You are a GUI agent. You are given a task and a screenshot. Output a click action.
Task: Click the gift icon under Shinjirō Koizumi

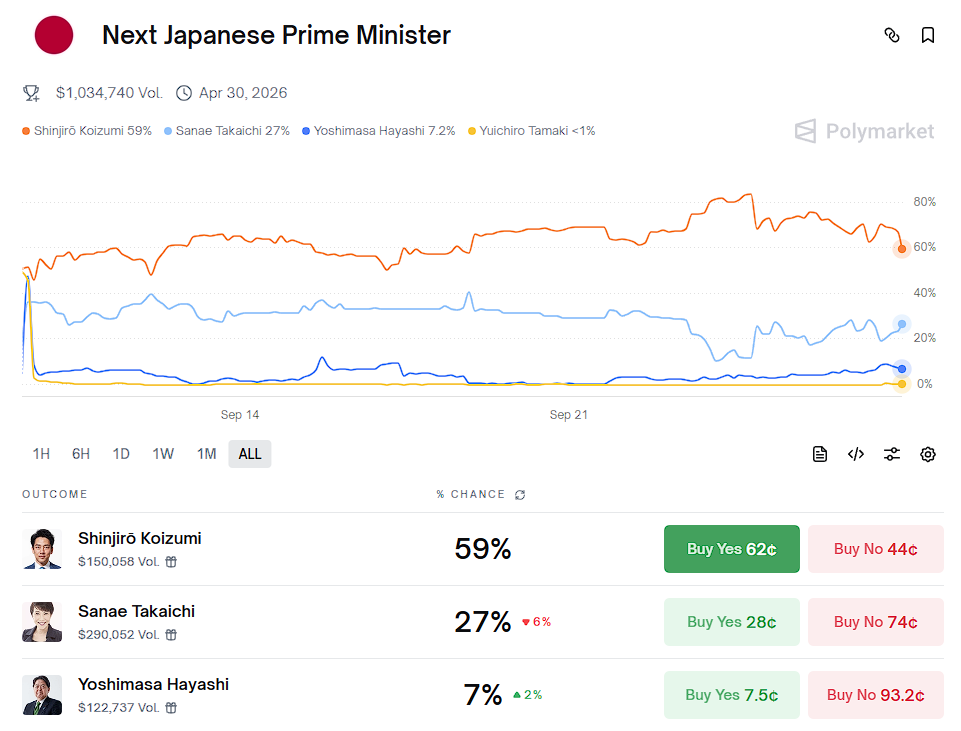pos(171,562)
